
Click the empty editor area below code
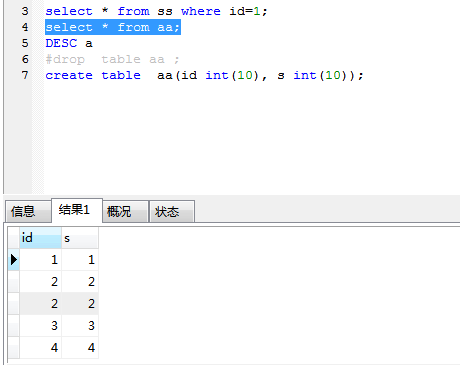[x=250, y=137]
